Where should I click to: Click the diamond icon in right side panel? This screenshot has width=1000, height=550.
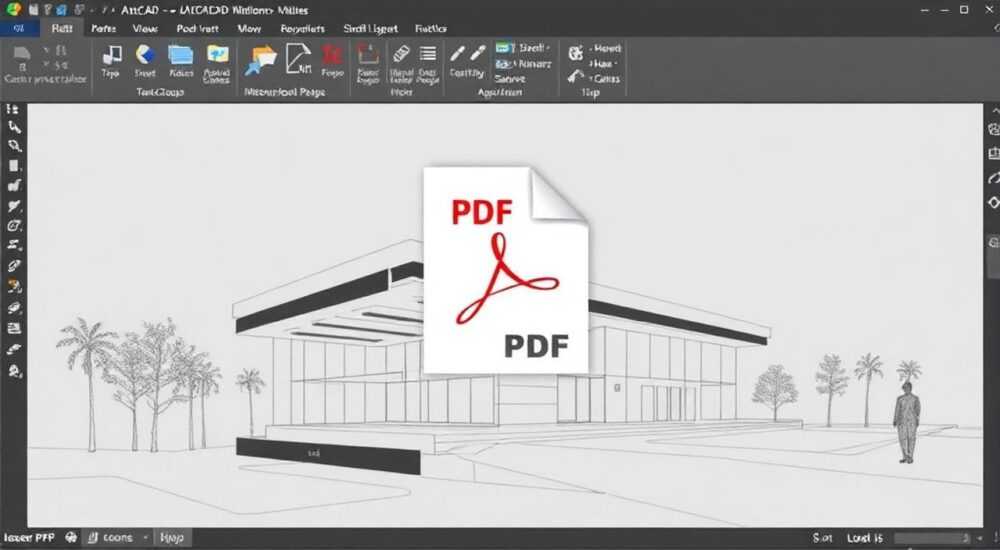click(x=994, y=202)
